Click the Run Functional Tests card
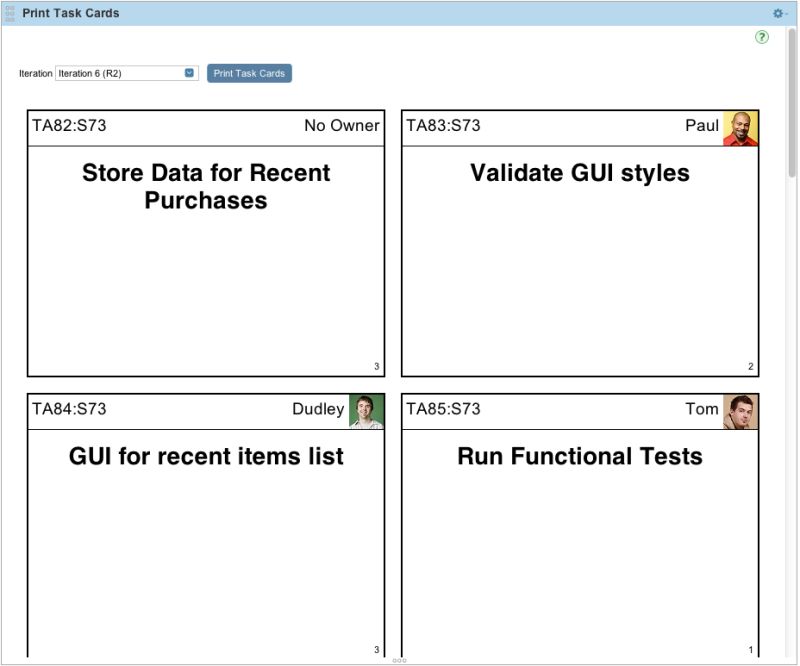Viewport: 800px width, 666px height. pos(580,456)
